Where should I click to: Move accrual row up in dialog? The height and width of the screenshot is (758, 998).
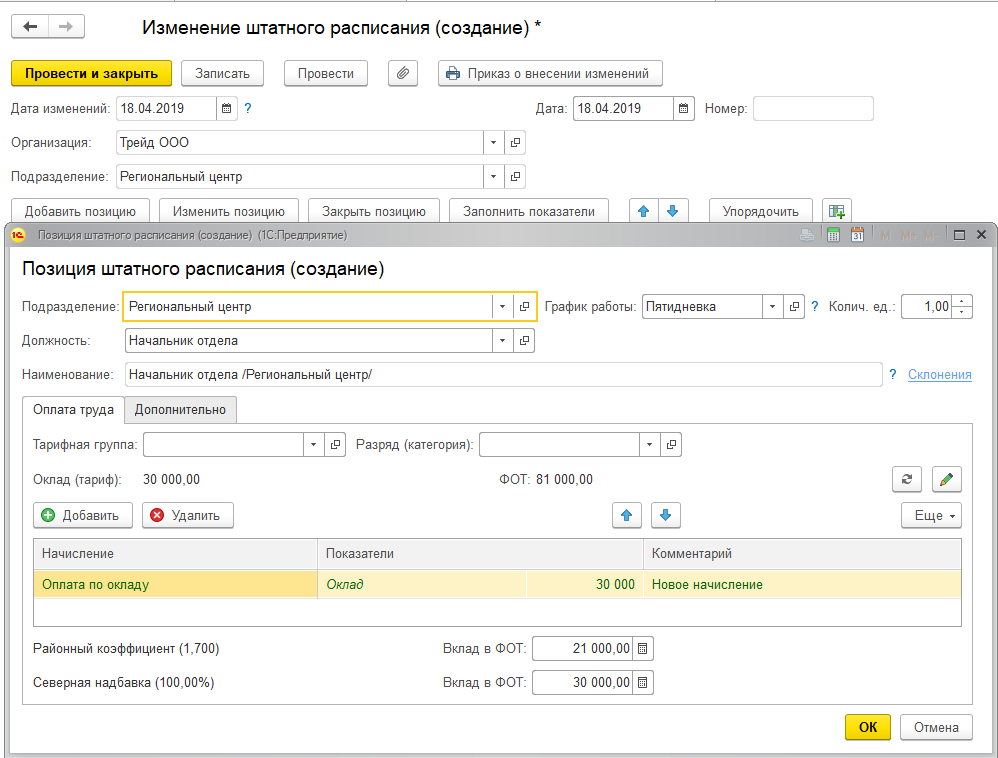click(x=627, y=515)
